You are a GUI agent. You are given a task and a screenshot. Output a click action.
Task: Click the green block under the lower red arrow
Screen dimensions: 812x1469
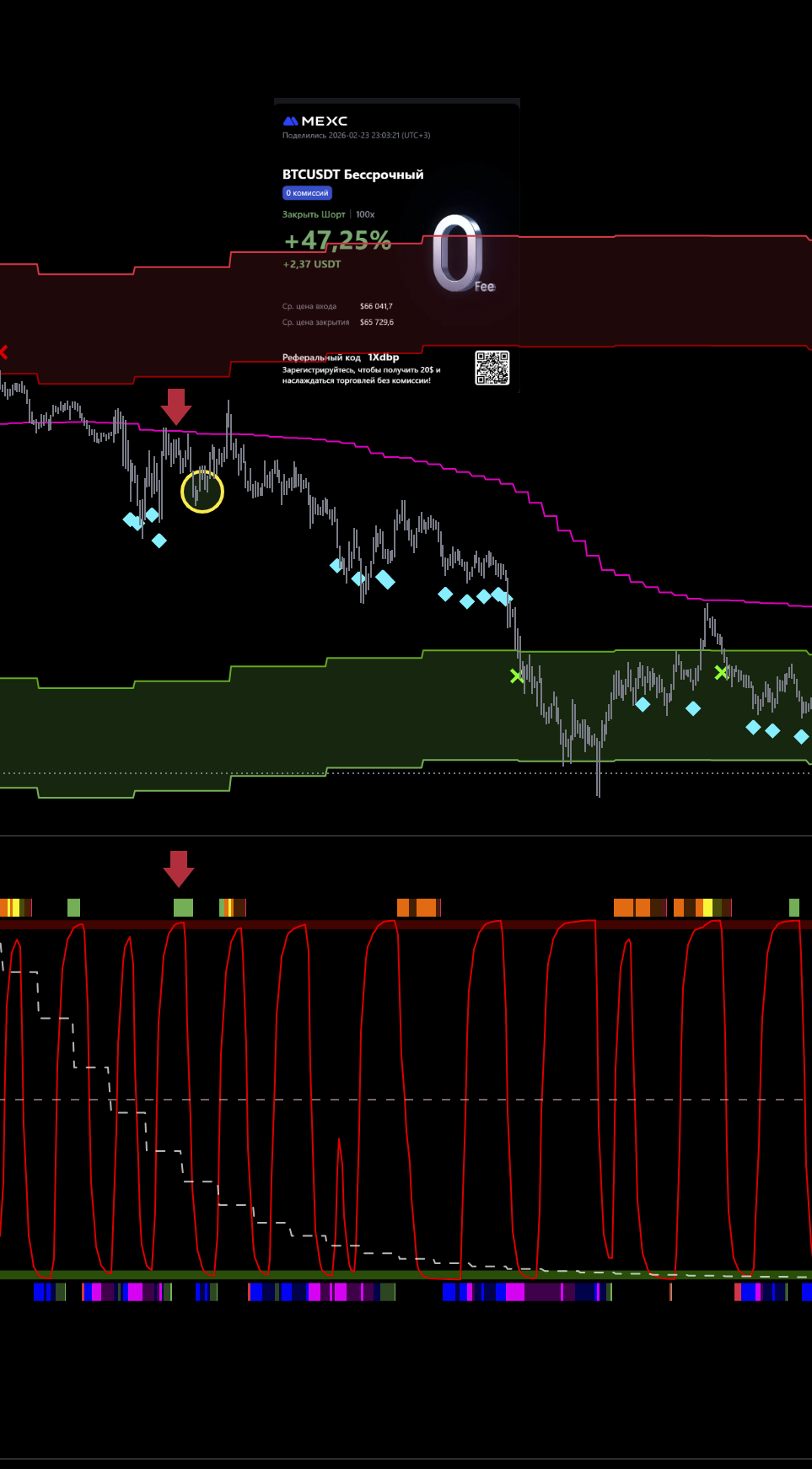click(x=183, y=907)
